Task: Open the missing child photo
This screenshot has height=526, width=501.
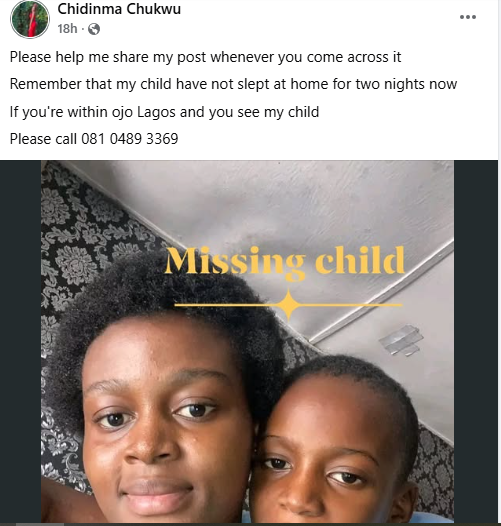Action: coord(248,341)
